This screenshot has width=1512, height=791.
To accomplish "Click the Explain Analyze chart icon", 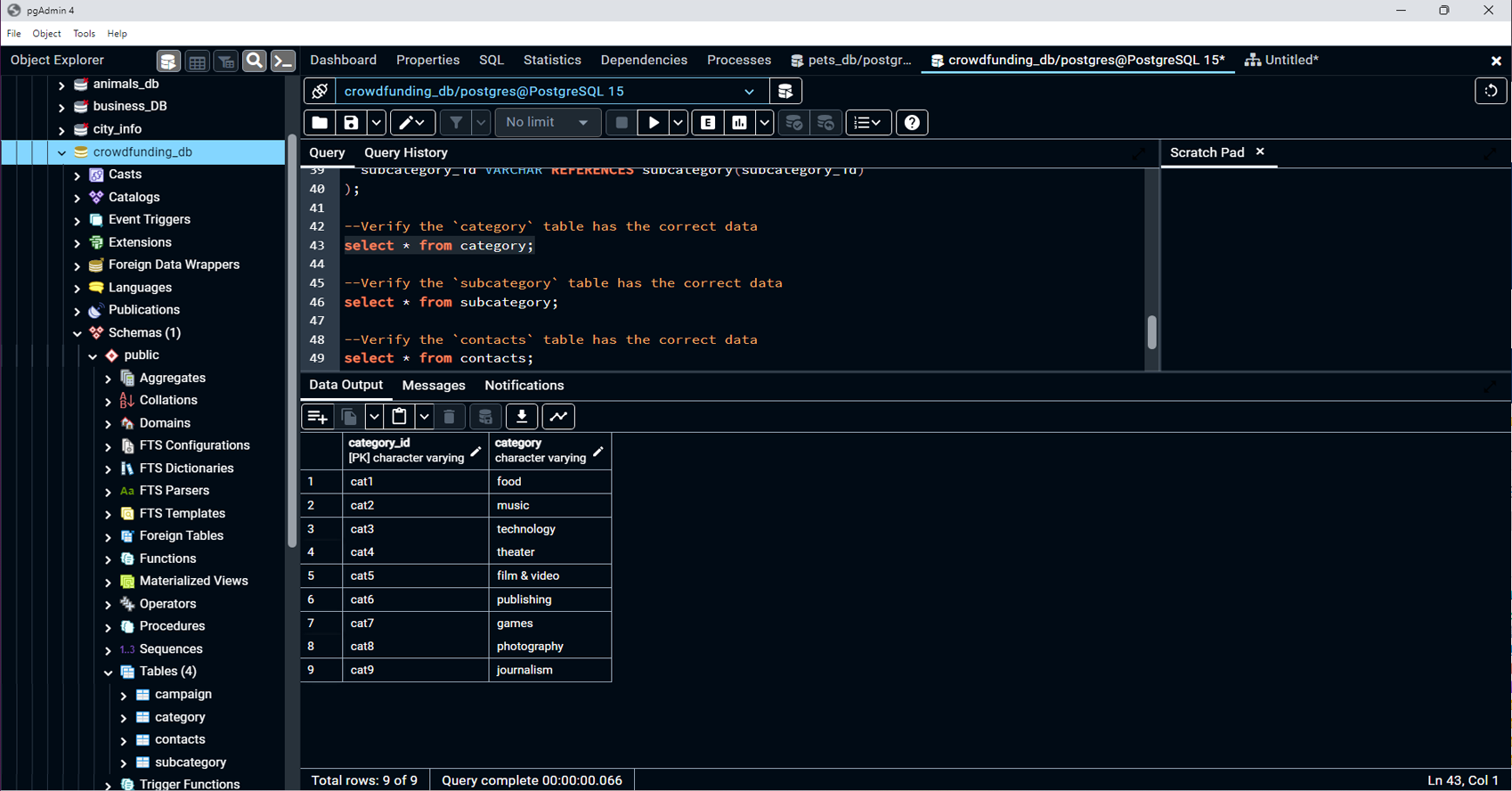I will click(x=739, y=123).
